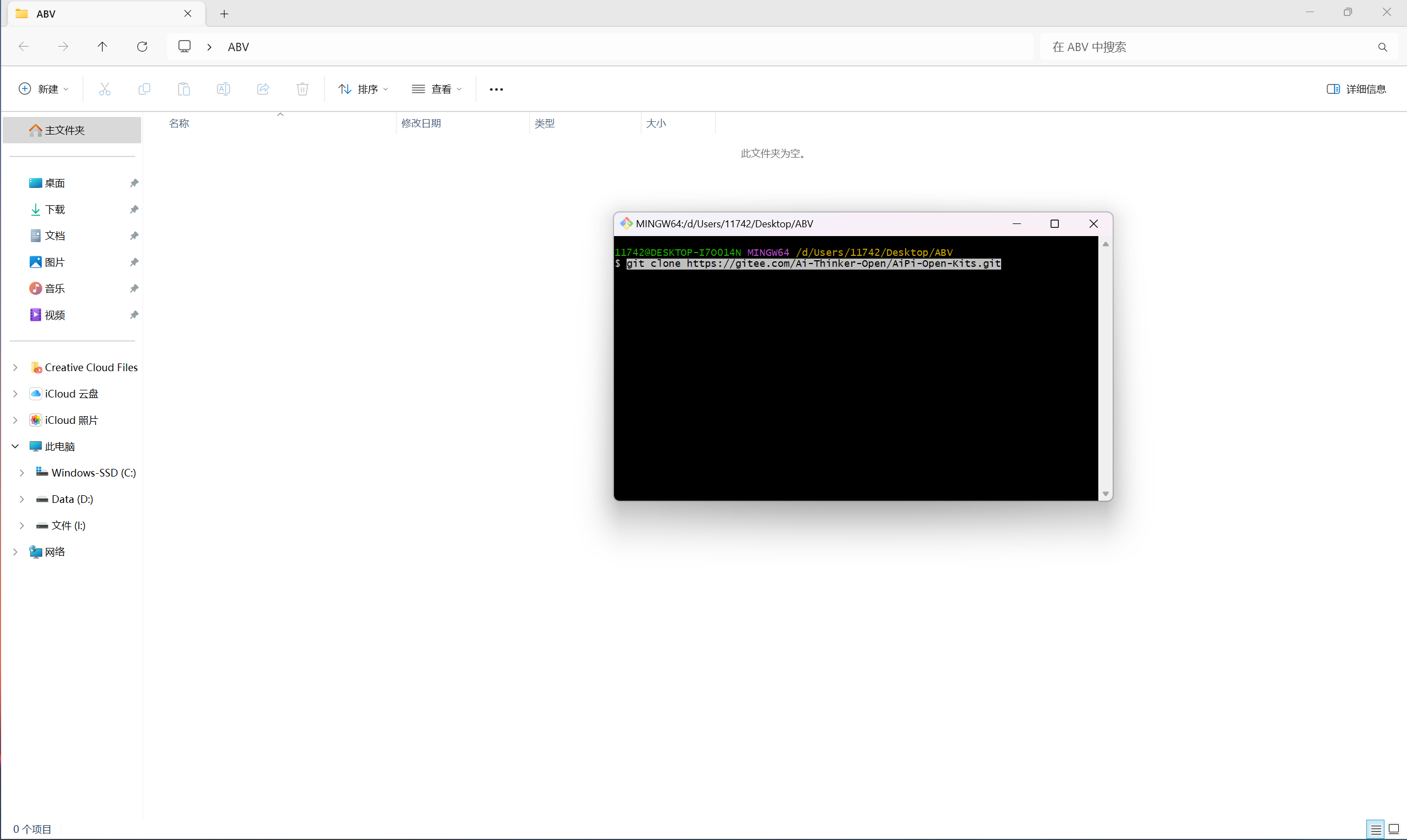Switch to details list view icon in status bar
Viewport: 1407px width, 840px height.
click(1376, 829)
